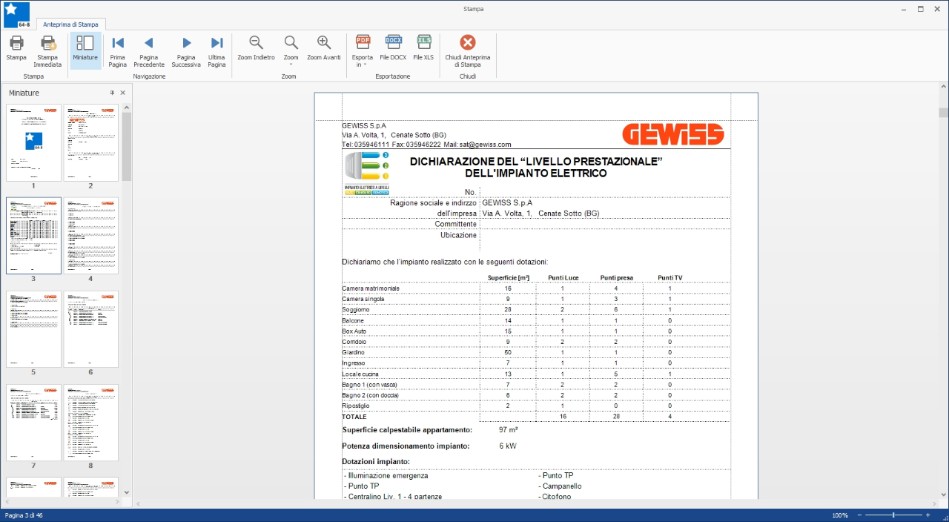The image size is (949, 522).
Task: Click thumbnail panel scroll down arrow
Action: [x=126, y=492]
